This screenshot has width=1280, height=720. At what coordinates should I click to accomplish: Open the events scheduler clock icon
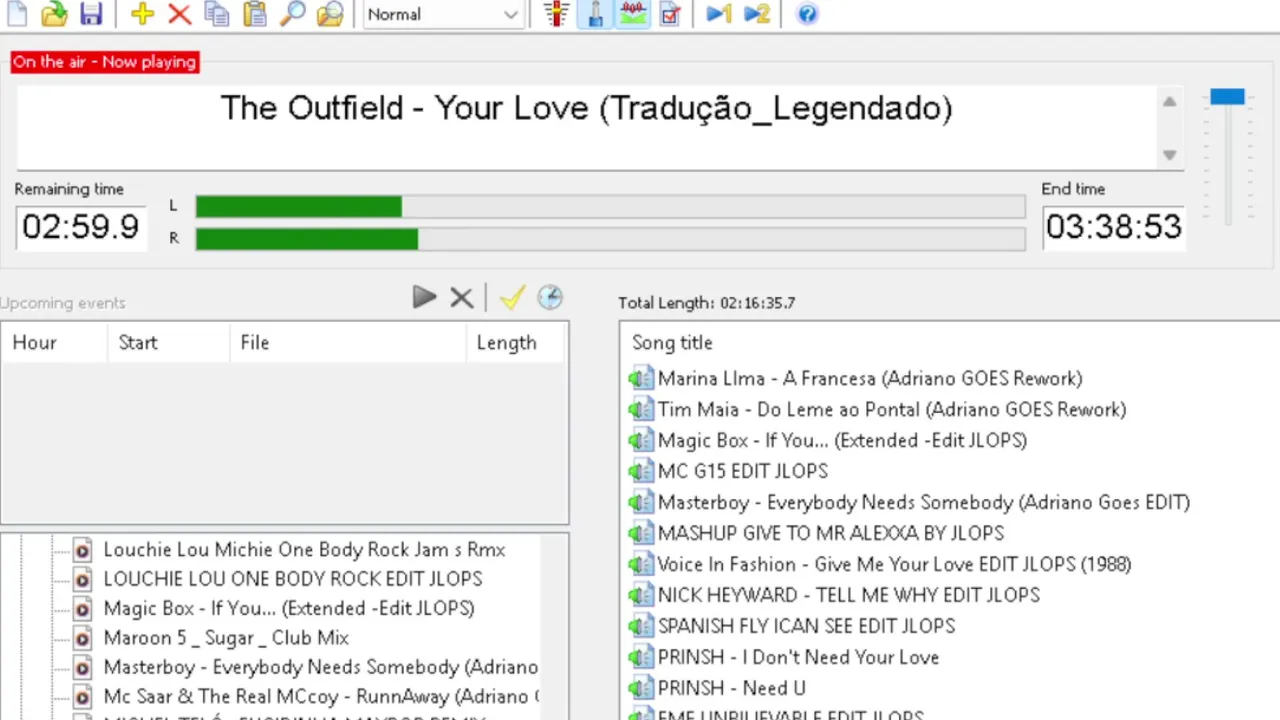550,297
